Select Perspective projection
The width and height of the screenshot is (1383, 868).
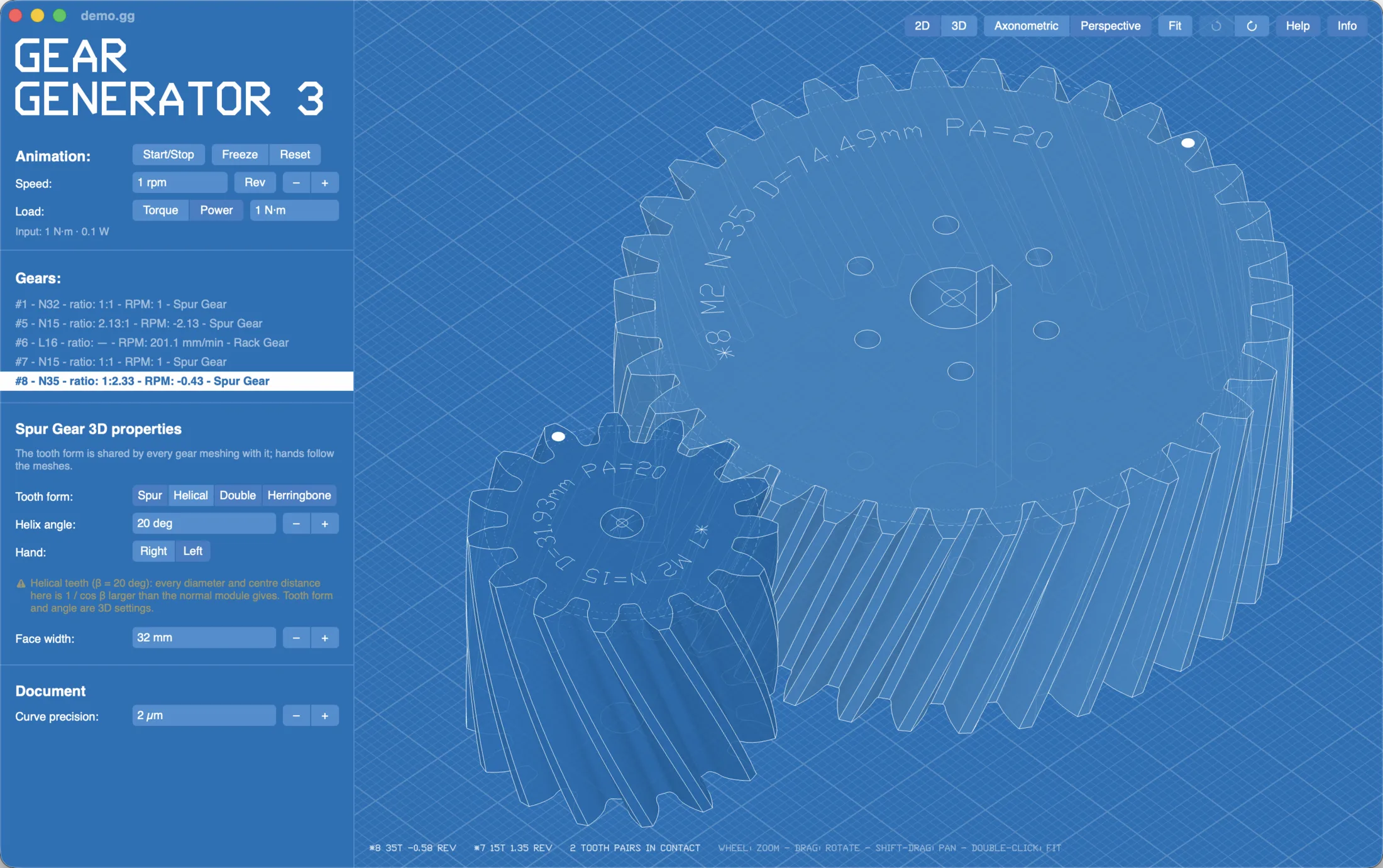point(1110,26)
